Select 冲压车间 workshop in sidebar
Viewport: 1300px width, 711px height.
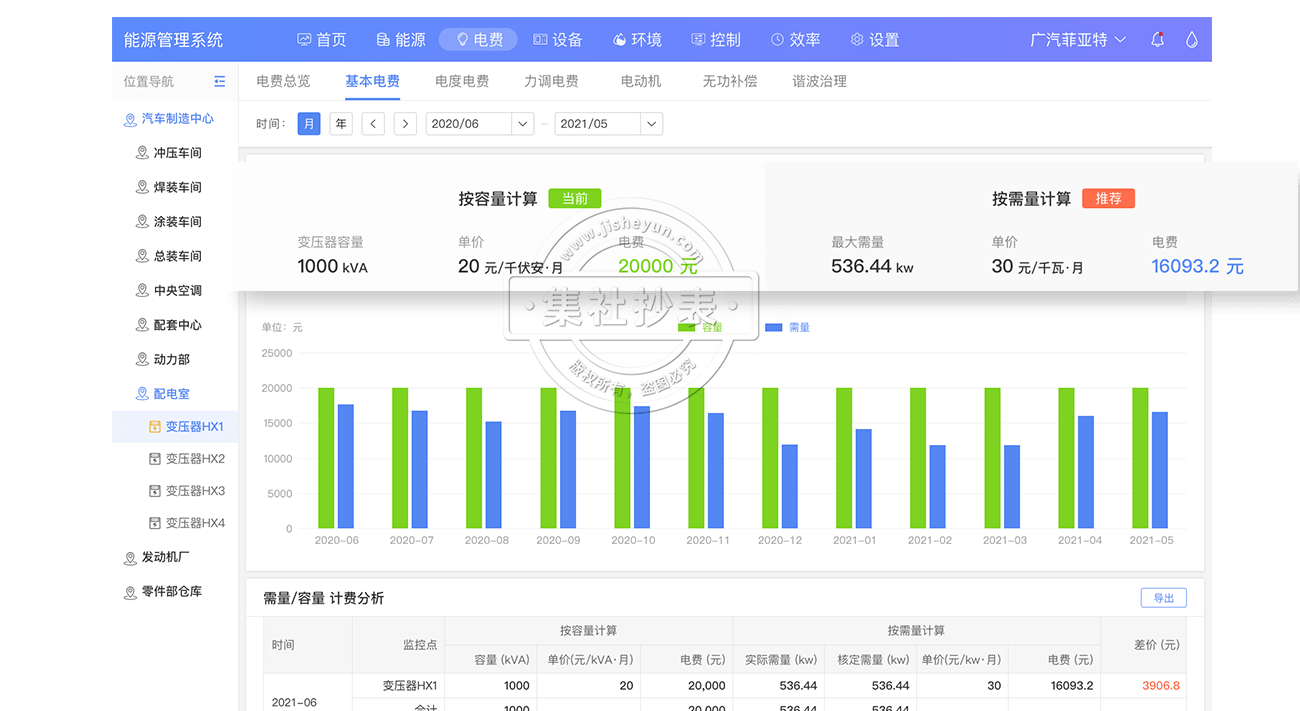(177, 153)
